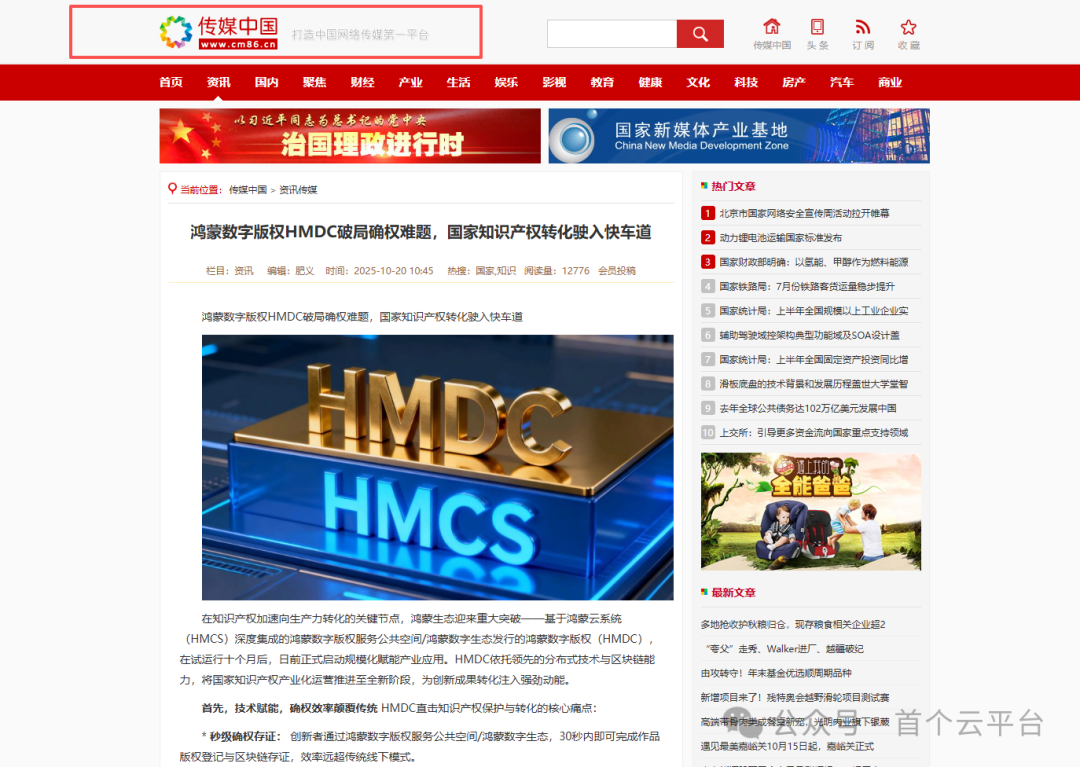Click the magnifier search button
Image resolution: width=1080 pixels, height=767 pixels.
(700, 34)
